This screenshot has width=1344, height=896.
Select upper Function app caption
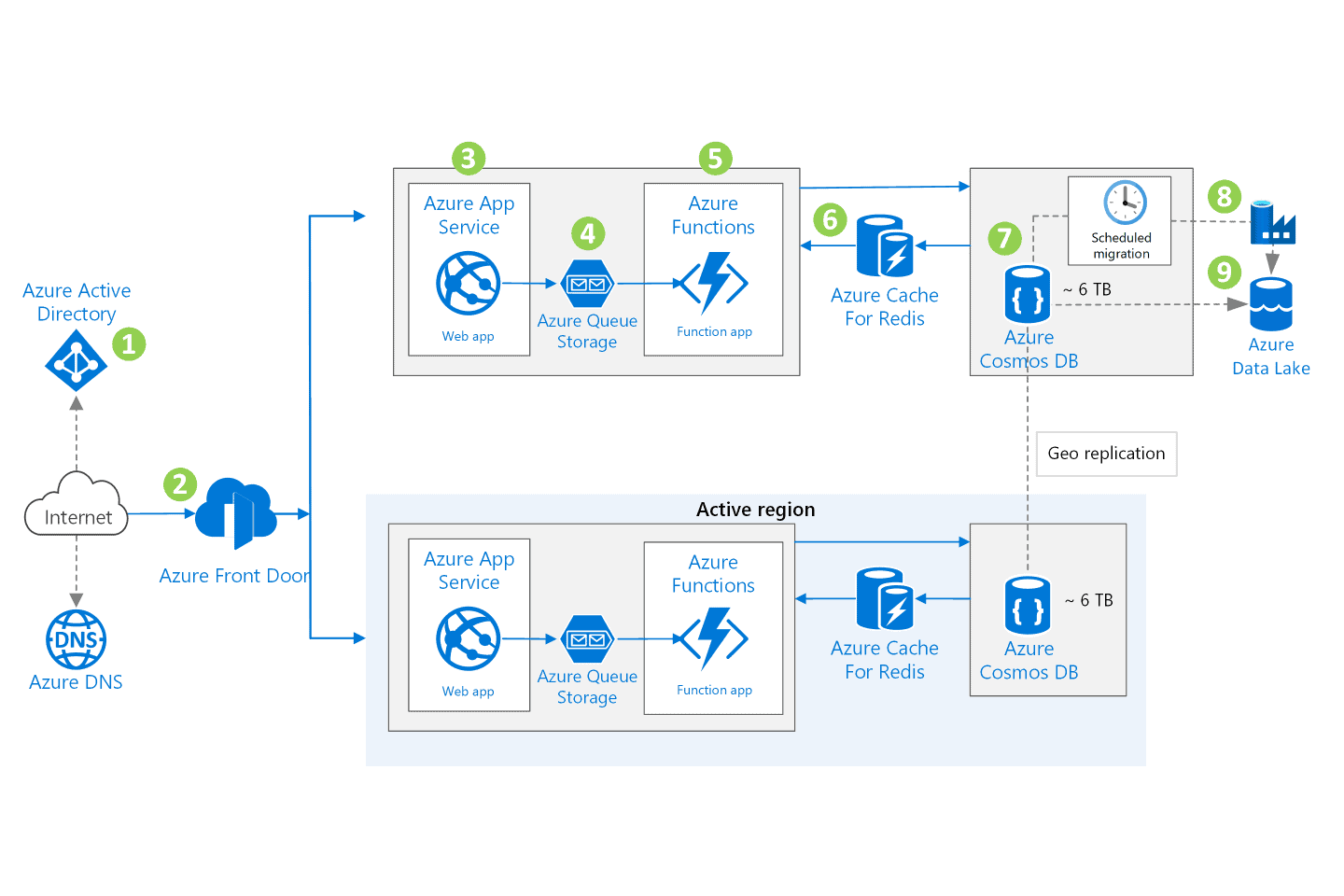pos(714,331)
